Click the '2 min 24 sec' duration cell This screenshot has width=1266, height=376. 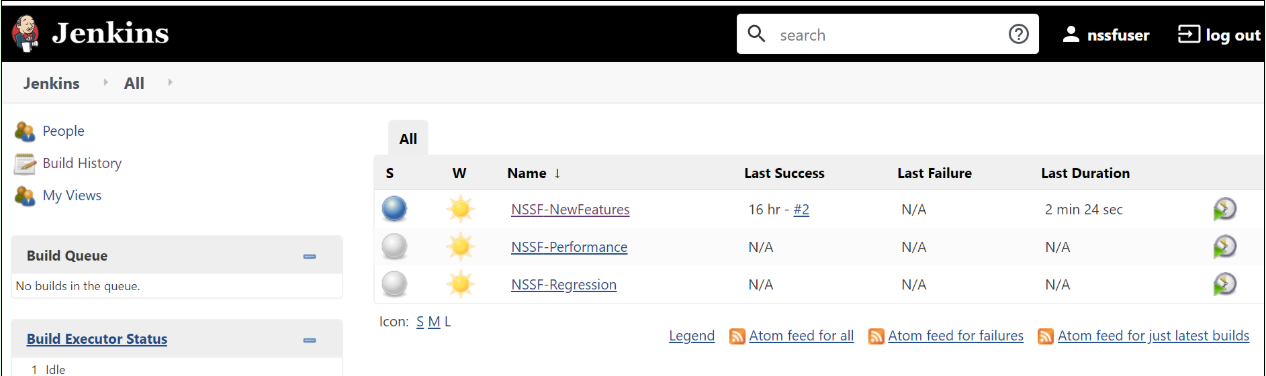pyautogui.click(x=1085, y=210)
